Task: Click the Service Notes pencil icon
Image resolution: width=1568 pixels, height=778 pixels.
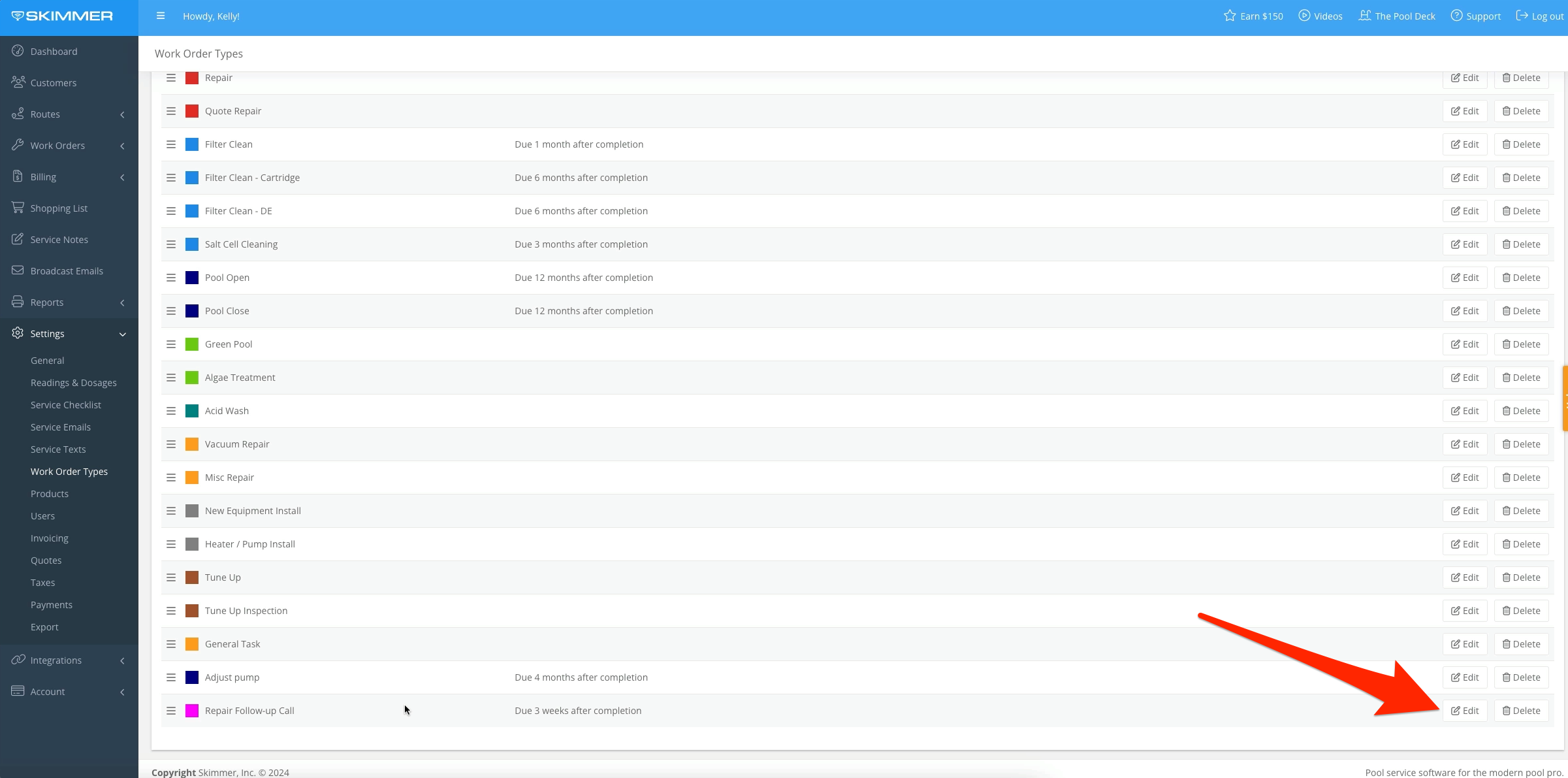Action: pos(18,239)
